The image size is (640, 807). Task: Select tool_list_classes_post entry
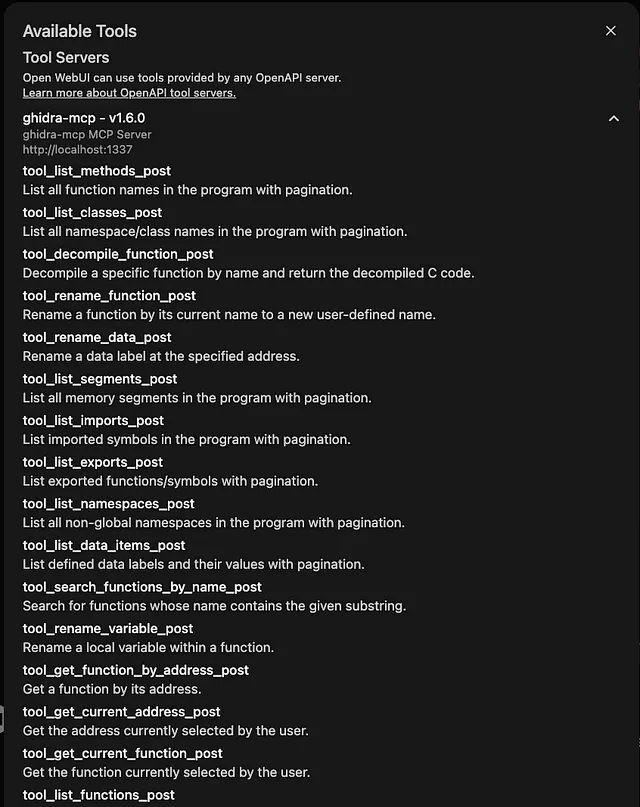click(92, 213)
